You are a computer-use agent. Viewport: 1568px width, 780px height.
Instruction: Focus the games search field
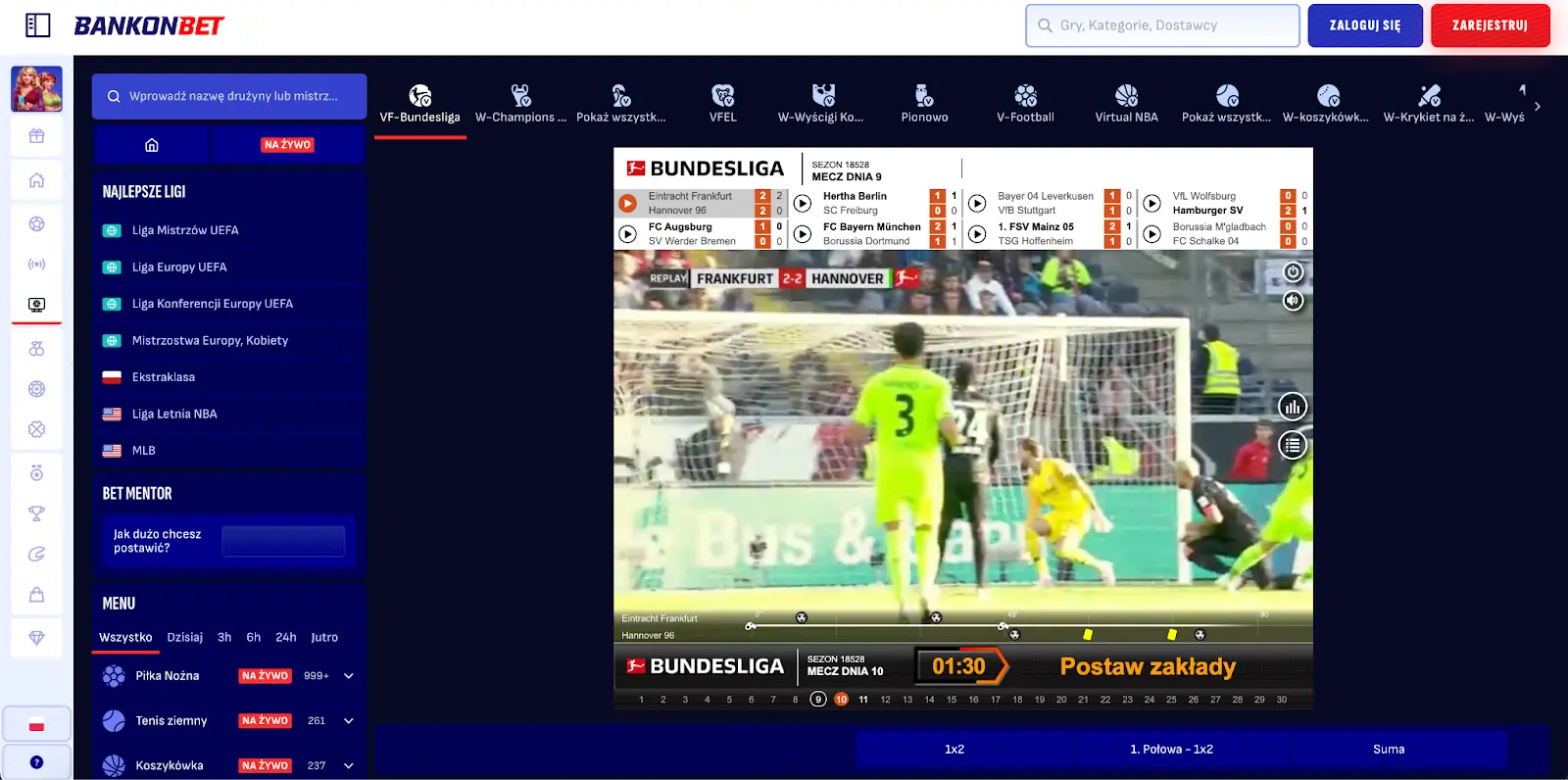[x=1162, y=25]
